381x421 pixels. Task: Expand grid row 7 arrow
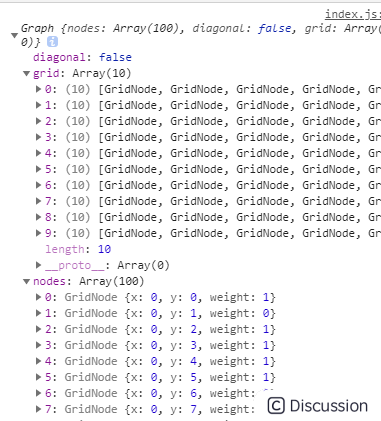click(39, 201)
